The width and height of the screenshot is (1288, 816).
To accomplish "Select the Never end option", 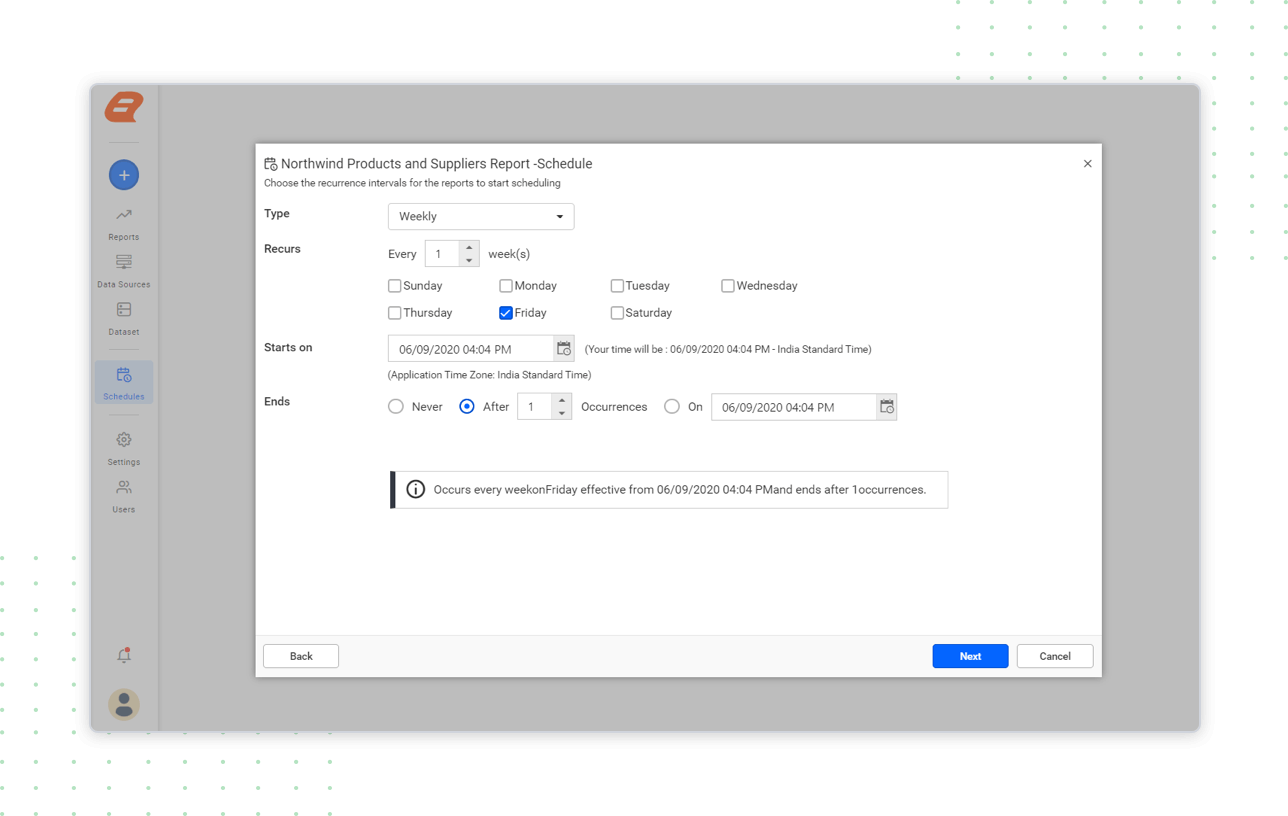I will click(396, 406).
